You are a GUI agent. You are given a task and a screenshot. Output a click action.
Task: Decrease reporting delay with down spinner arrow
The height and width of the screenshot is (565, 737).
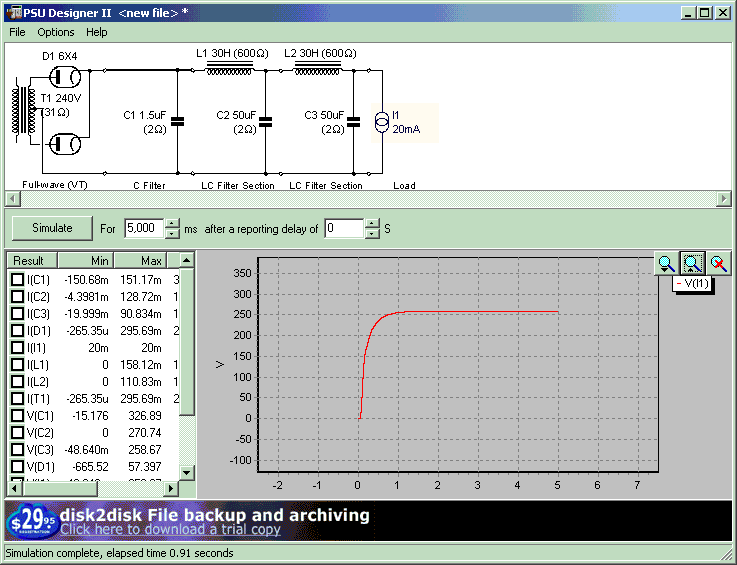372,233
